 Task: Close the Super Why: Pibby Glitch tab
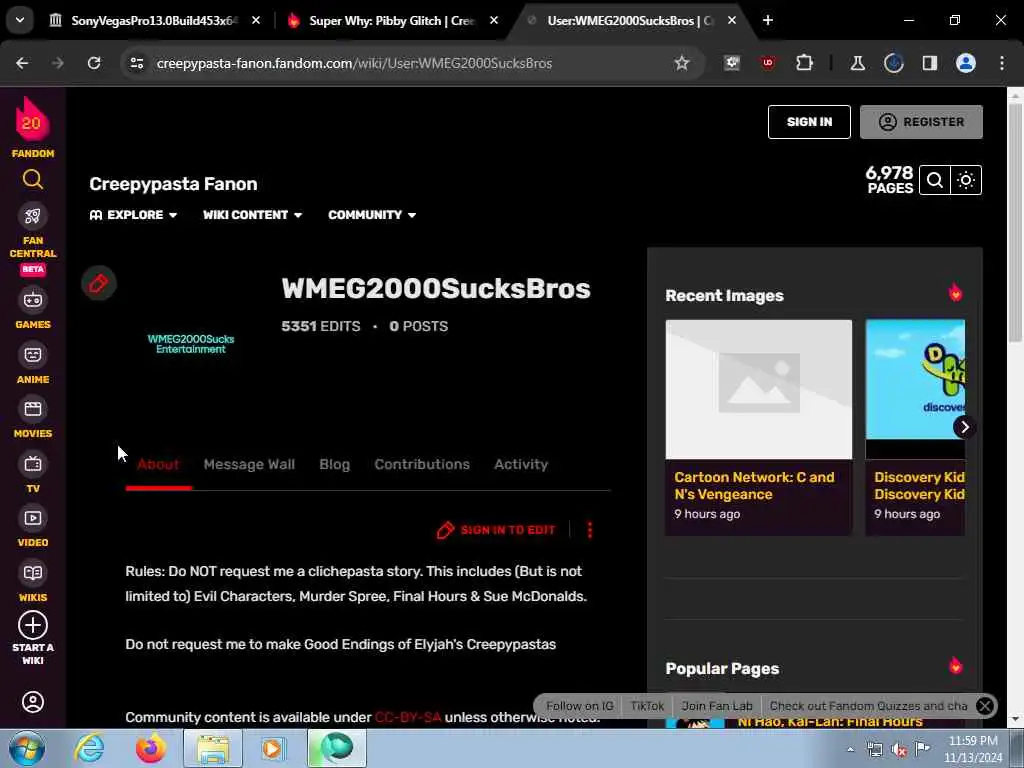[x=494, y=20]
